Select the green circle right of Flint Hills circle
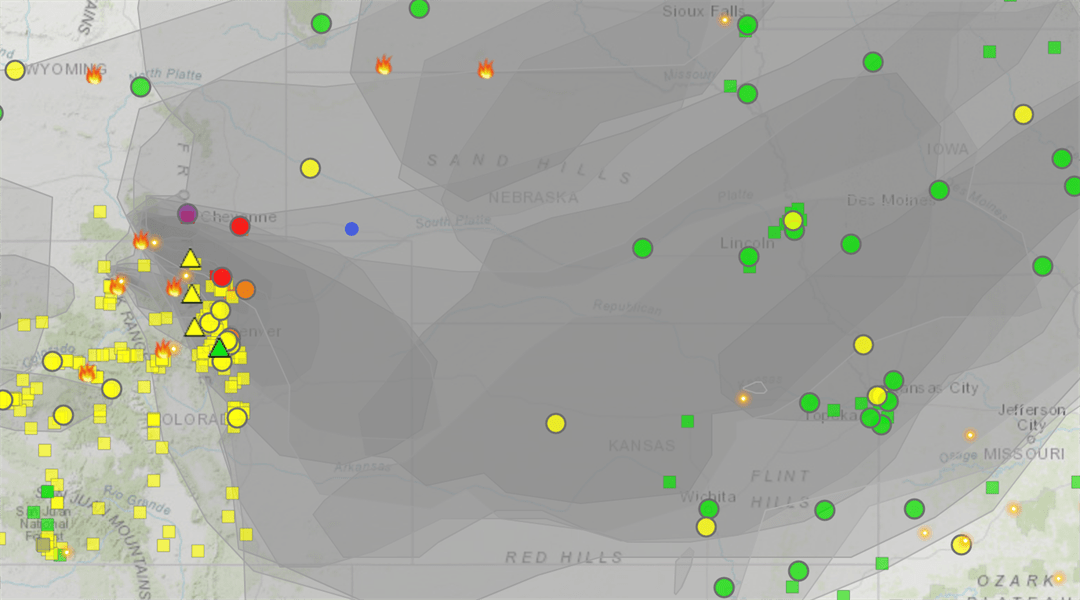The height and width of the screenshot is (600, 1080). [914, 509]
